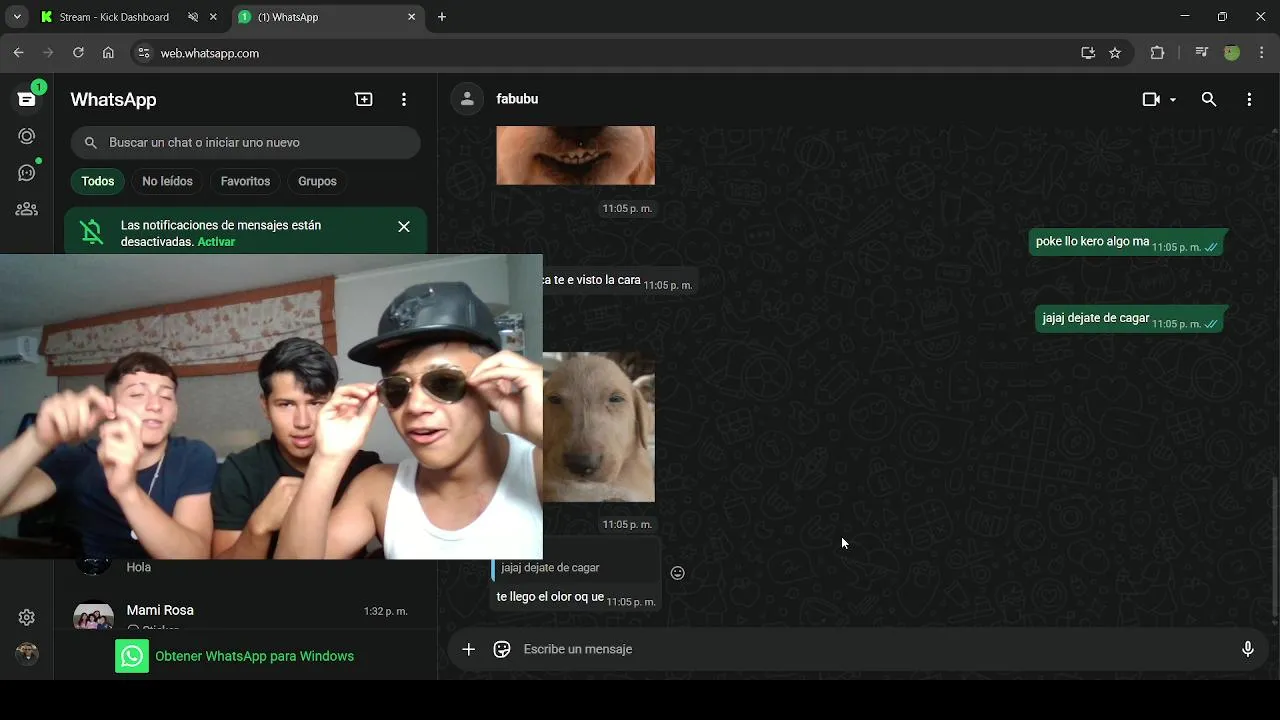Screen dimensions: 1280x720
Task: Select the Todos filter chip
Action: (98, 181)
